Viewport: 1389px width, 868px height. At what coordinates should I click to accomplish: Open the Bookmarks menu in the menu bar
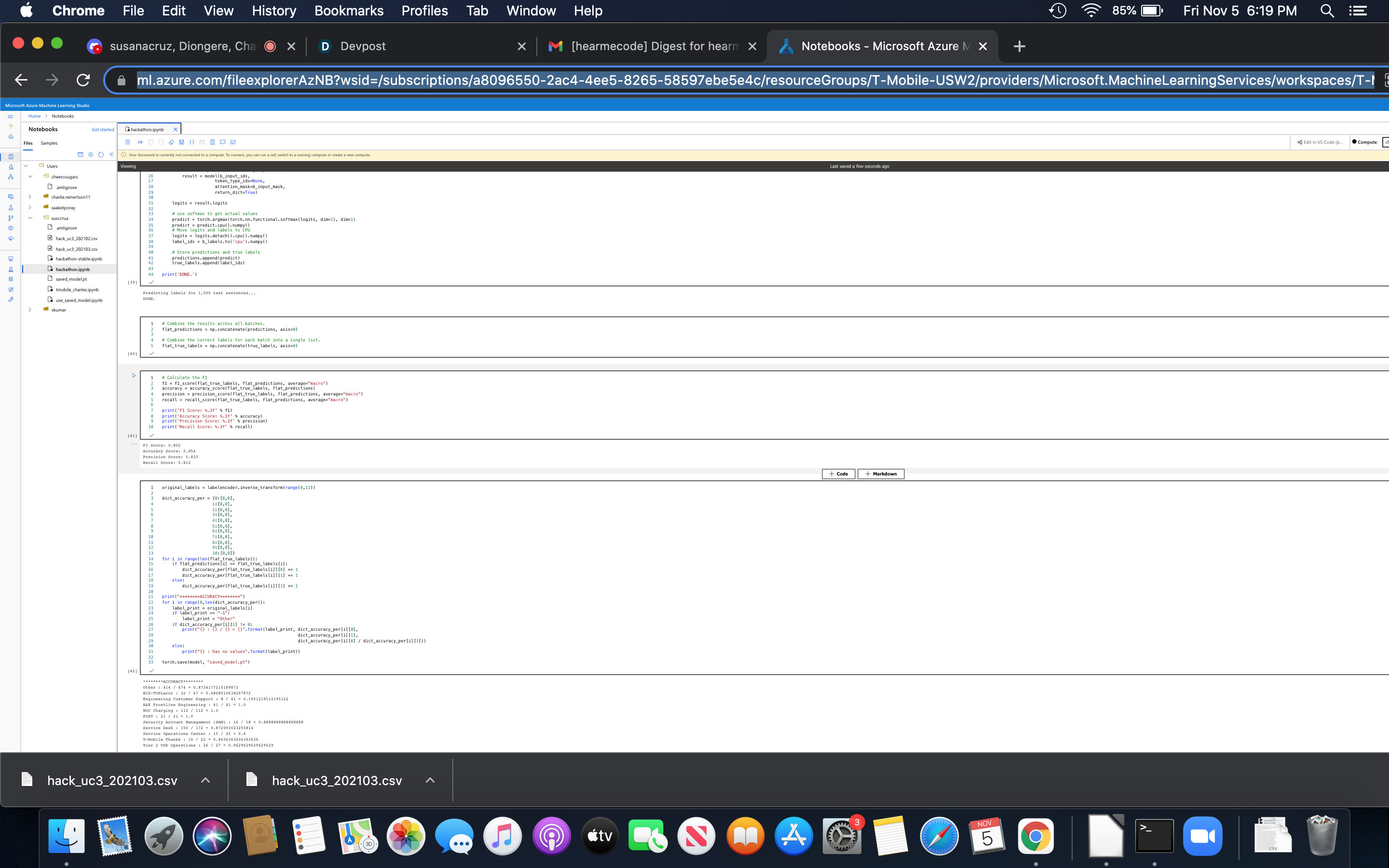pyautogui.click(x=348, y=10)
